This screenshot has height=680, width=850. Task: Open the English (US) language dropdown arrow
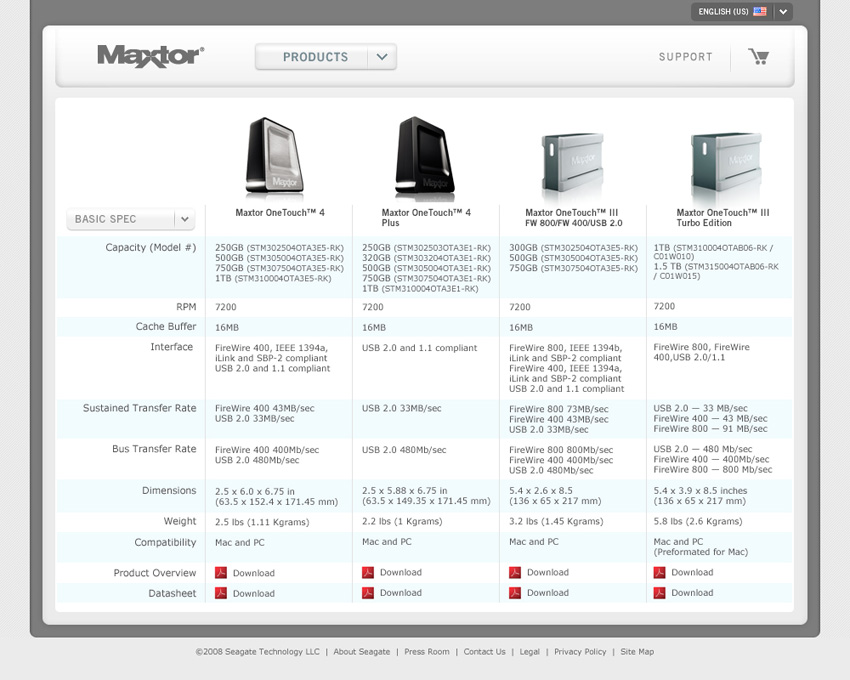(x=783, y=11)
